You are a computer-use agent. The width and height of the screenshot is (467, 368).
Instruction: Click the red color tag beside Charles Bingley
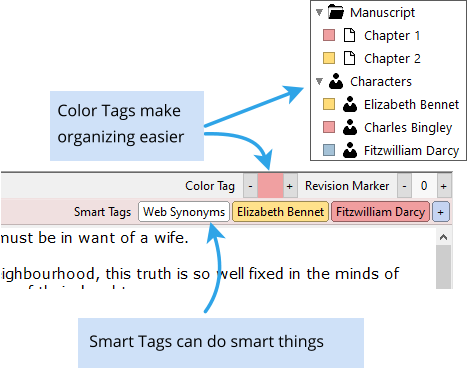coord(329,127)
